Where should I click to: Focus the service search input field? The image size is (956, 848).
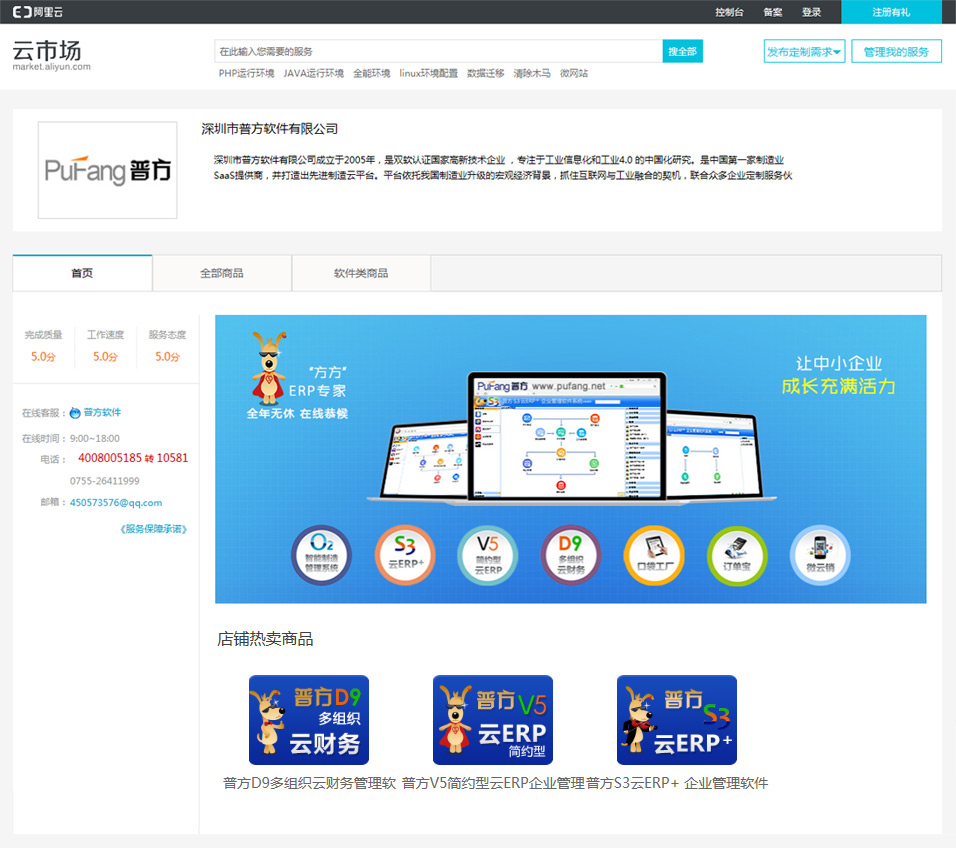(438, 51)
